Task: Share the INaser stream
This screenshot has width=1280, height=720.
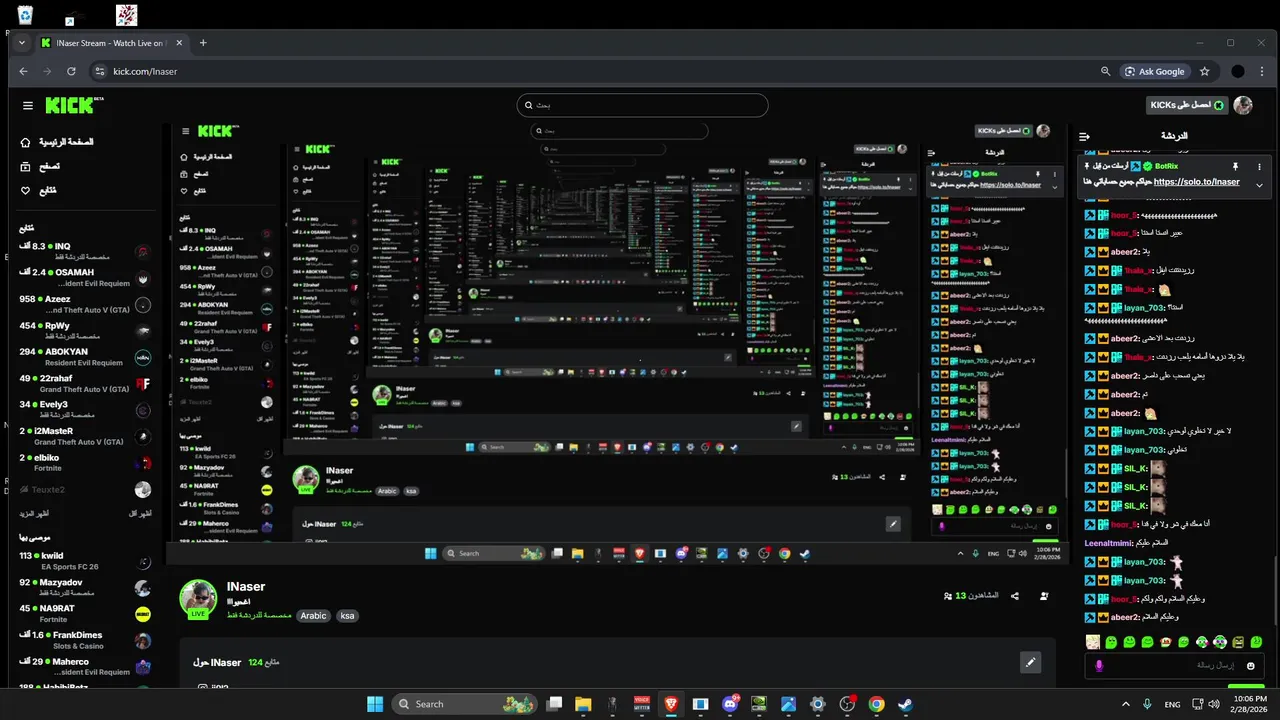Action: coord(1015,596)
